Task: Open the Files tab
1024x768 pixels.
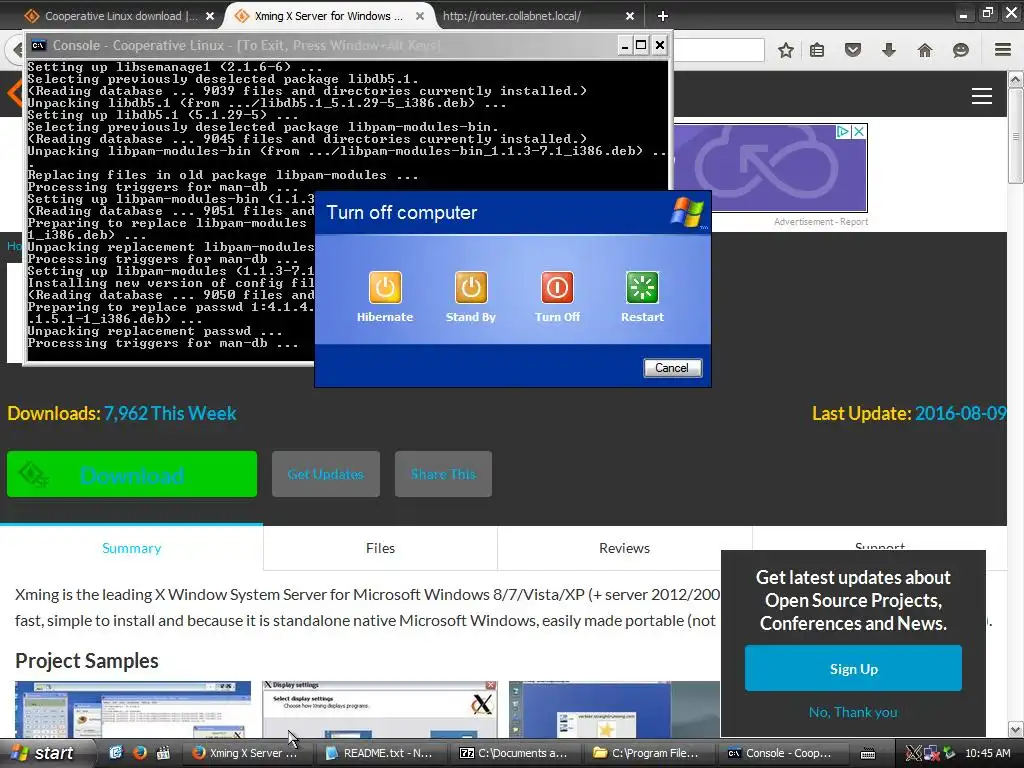Action: 380,548
